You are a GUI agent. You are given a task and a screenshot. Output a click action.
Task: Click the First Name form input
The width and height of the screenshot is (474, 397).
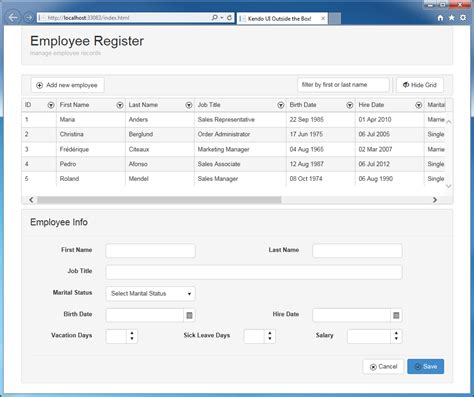pos(150,251)
